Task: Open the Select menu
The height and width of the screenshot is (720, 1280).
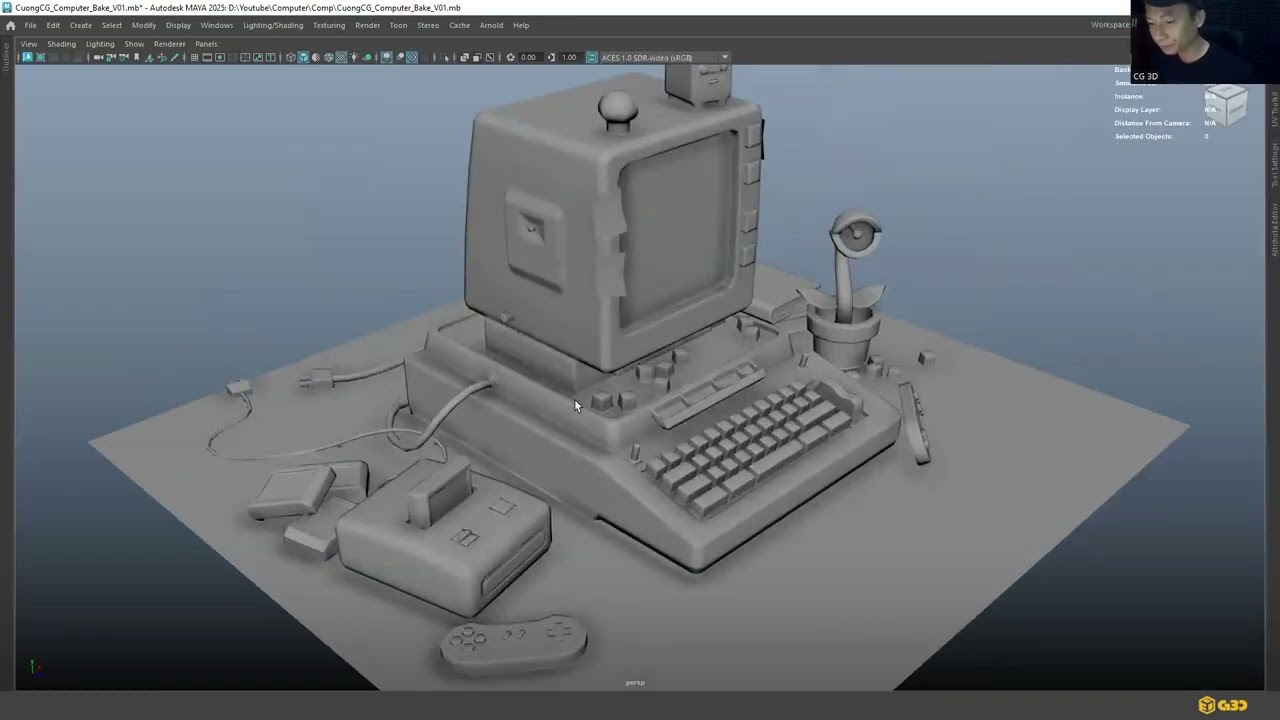Action: click(112, 25)
